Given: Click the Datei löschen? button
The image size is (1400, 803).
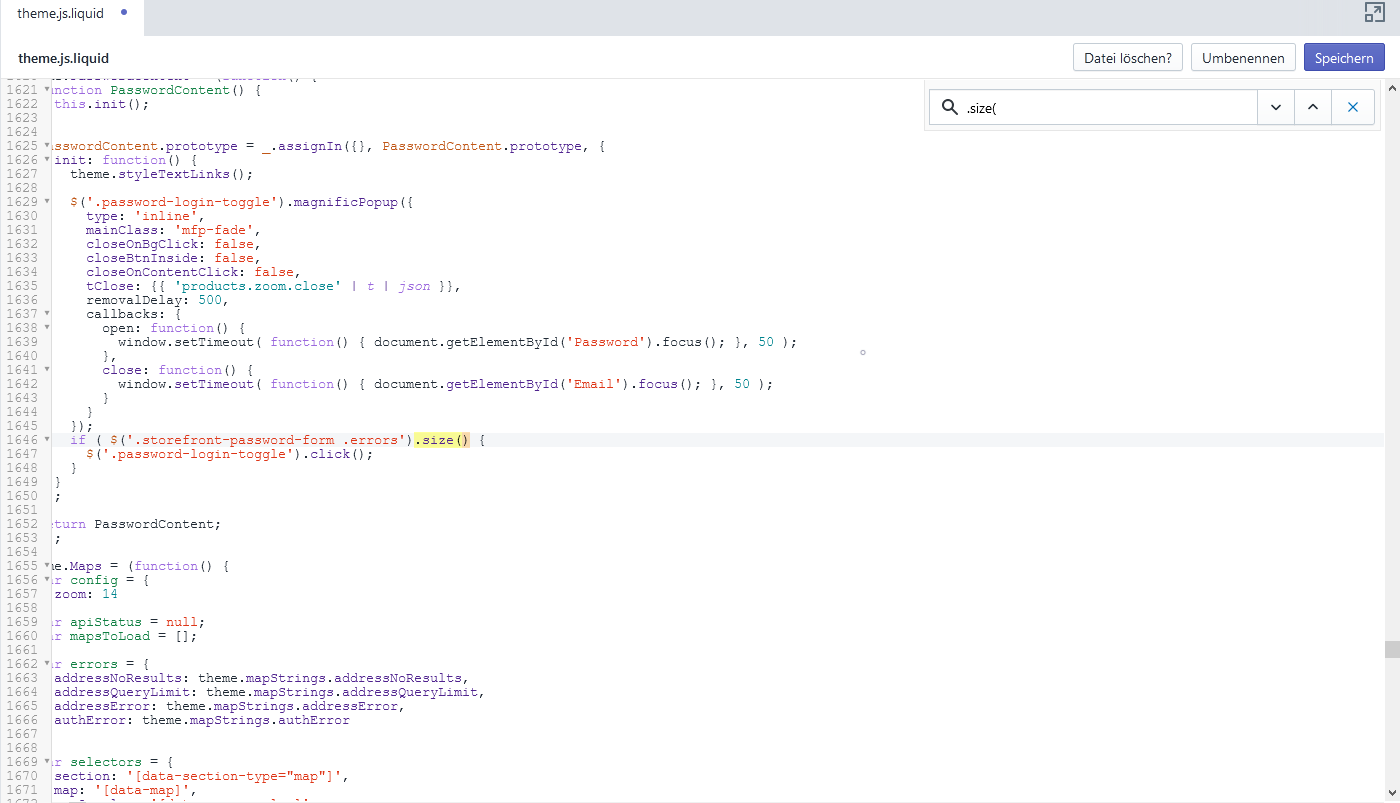Looking at the screenshot, I should (x=1127, y=58).
